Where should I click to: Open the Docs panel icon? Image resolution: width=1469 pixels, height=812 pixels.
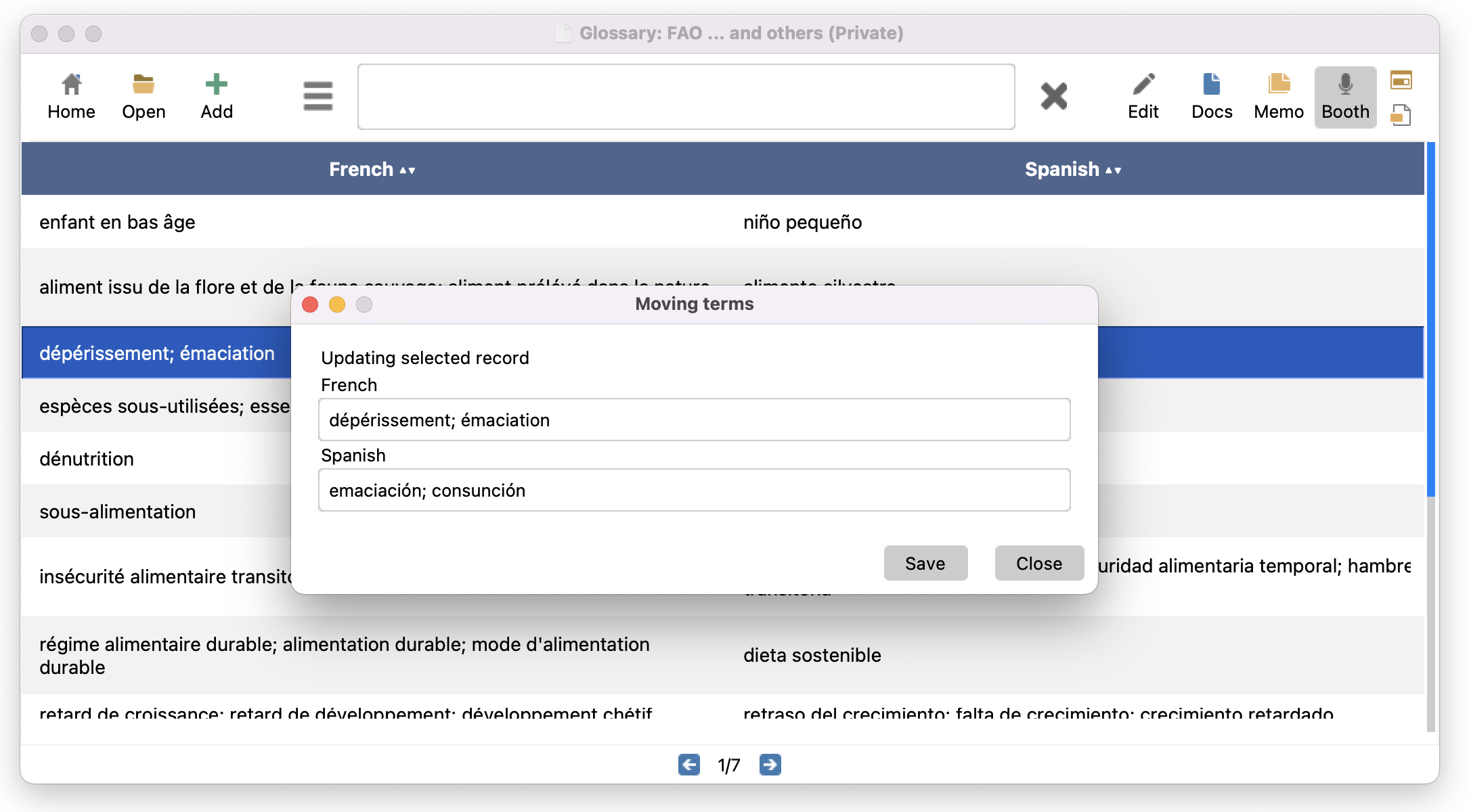pyautogui.click(x=1212, y=96)
